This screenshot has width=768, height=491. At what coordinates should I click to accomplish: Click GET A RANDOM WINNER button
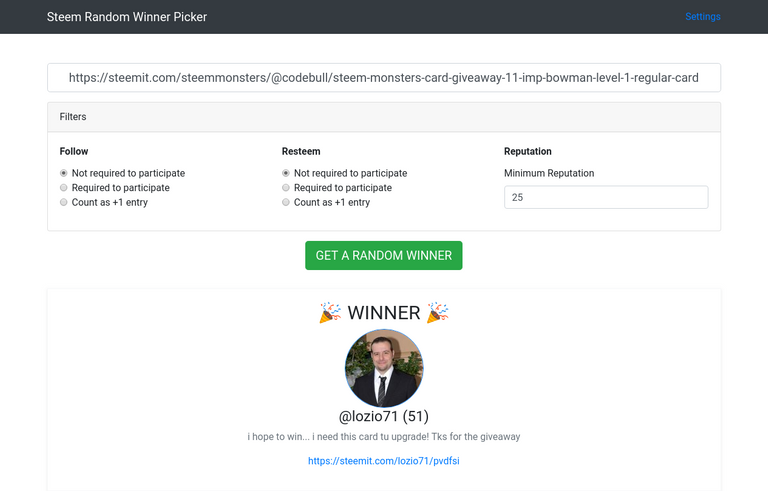pyautogui.click(x=384, y=255)
